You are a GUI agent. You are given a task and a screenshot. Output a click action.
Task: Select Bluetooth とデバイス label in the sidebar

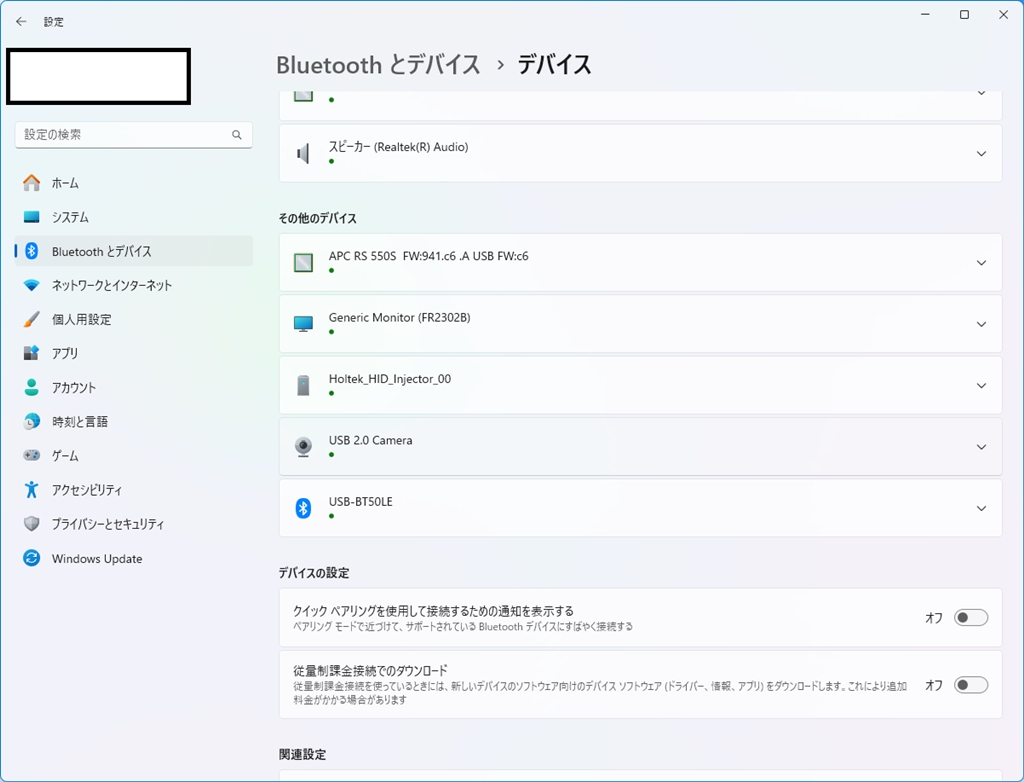(102, 252)
